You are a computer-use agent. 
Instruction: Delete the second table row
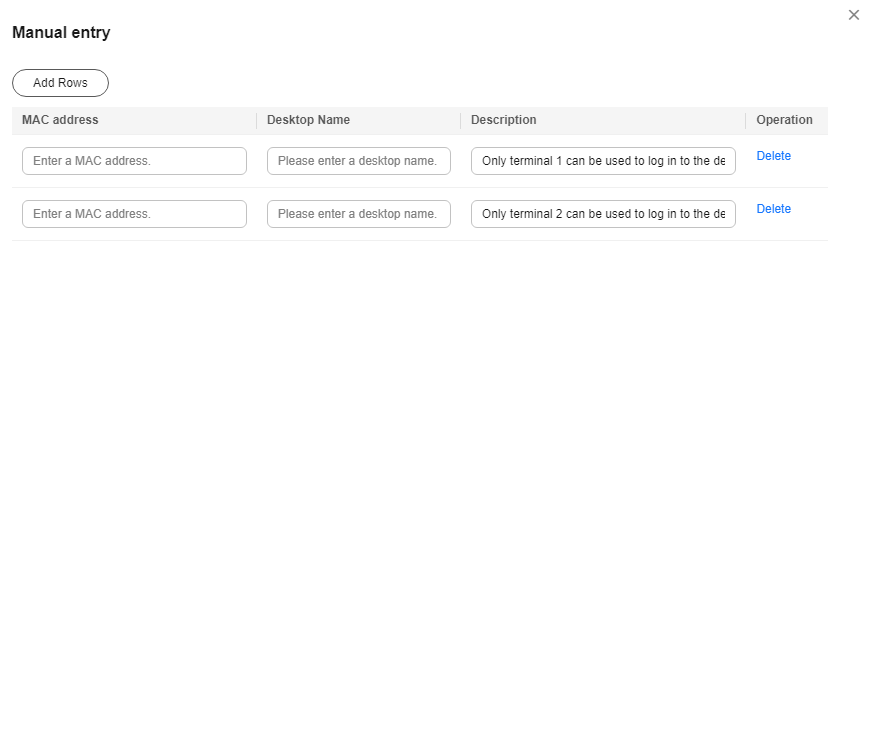click(773, 209)
